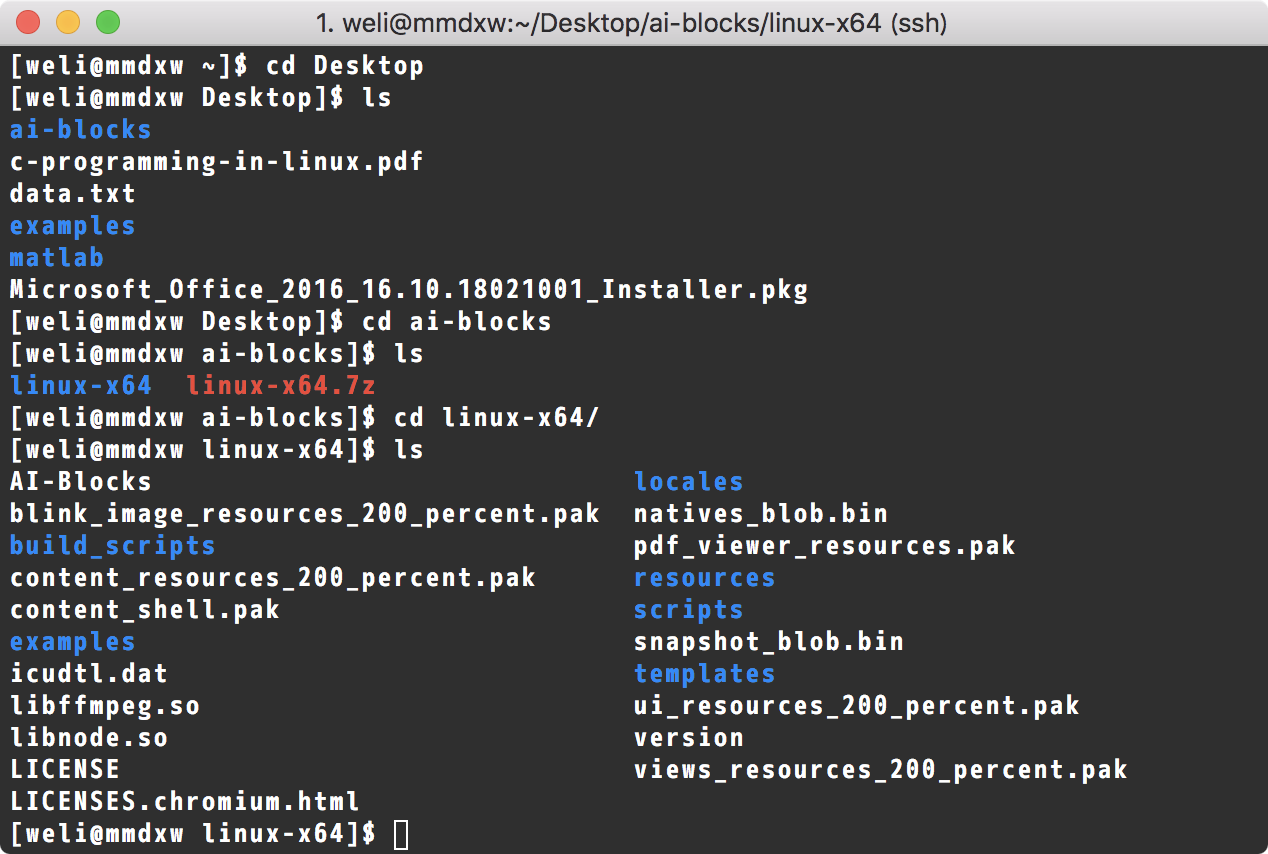
Task: Click the LICENSE file name
Action: (x=65, y=769)
